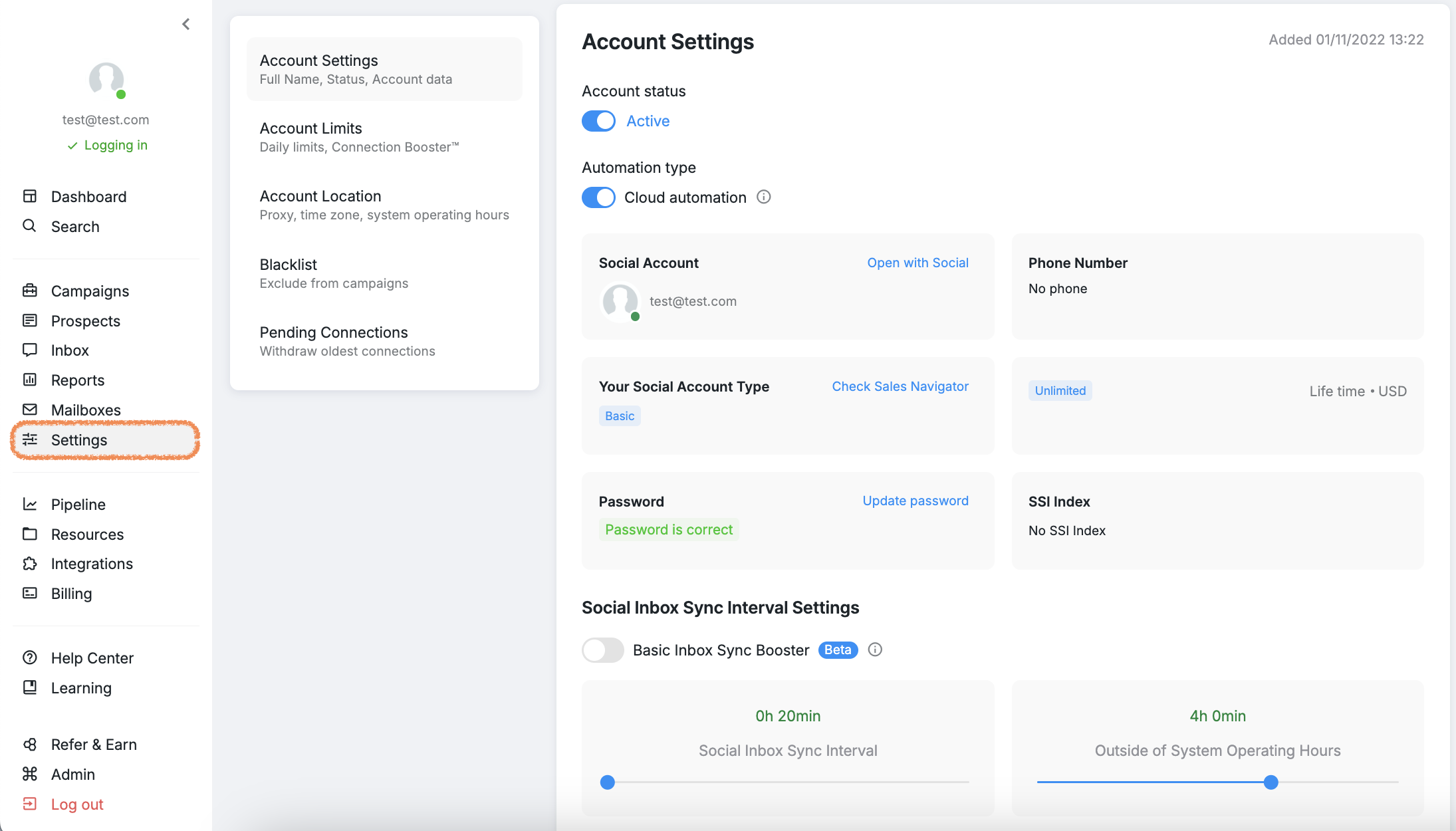
Task: Switch to Pending Connections section
Action: (384, 341)
